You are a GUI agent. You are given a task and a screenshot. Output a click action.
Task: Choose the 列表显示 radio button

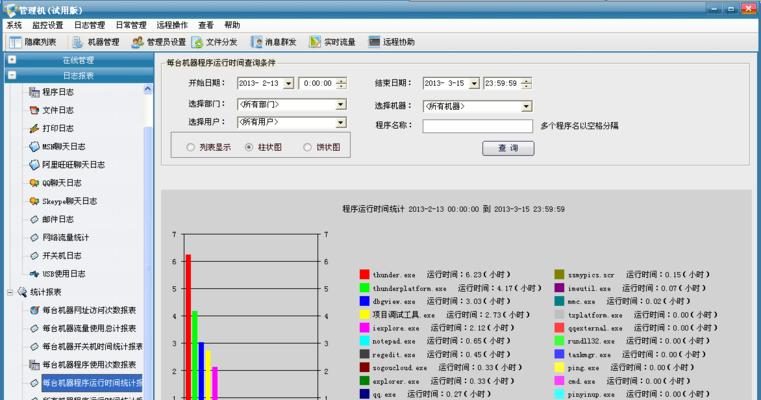pos(191,147)
